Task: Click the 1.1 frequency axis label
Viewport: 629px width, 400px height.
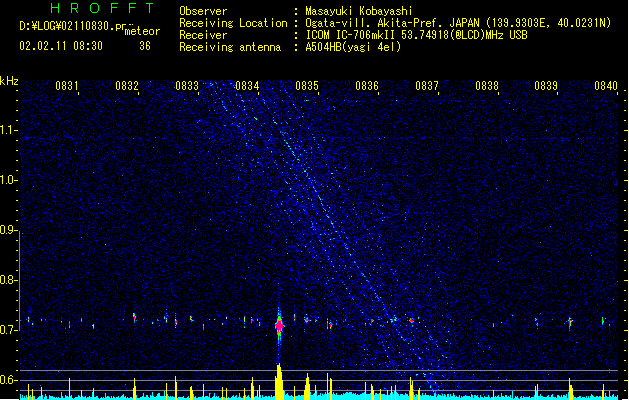Action: click(9, 130)
